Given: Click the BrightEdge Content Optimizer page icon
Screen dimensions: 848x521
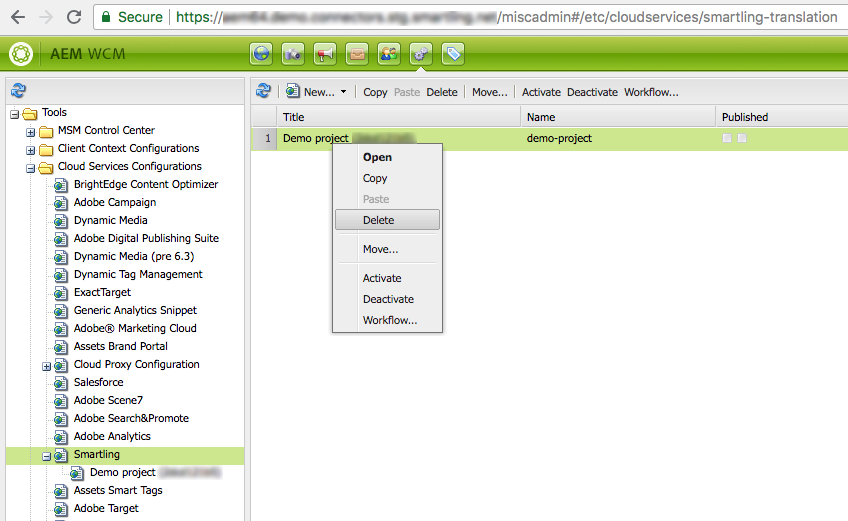Looking at the screenshot, I should tap(61, 186).
